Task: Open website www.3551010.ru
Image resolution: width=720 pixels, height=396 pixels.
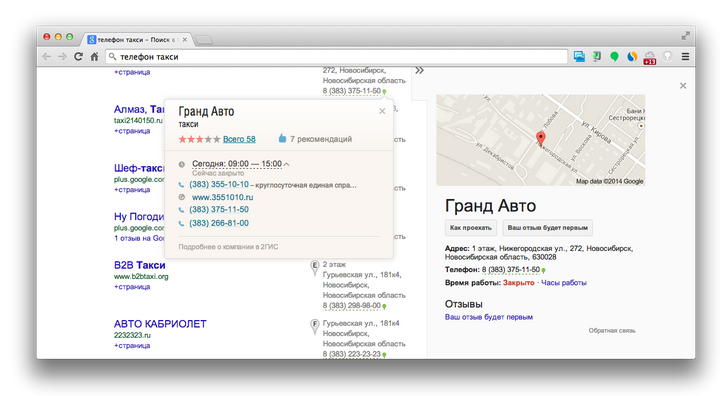Action: [222, 197]
